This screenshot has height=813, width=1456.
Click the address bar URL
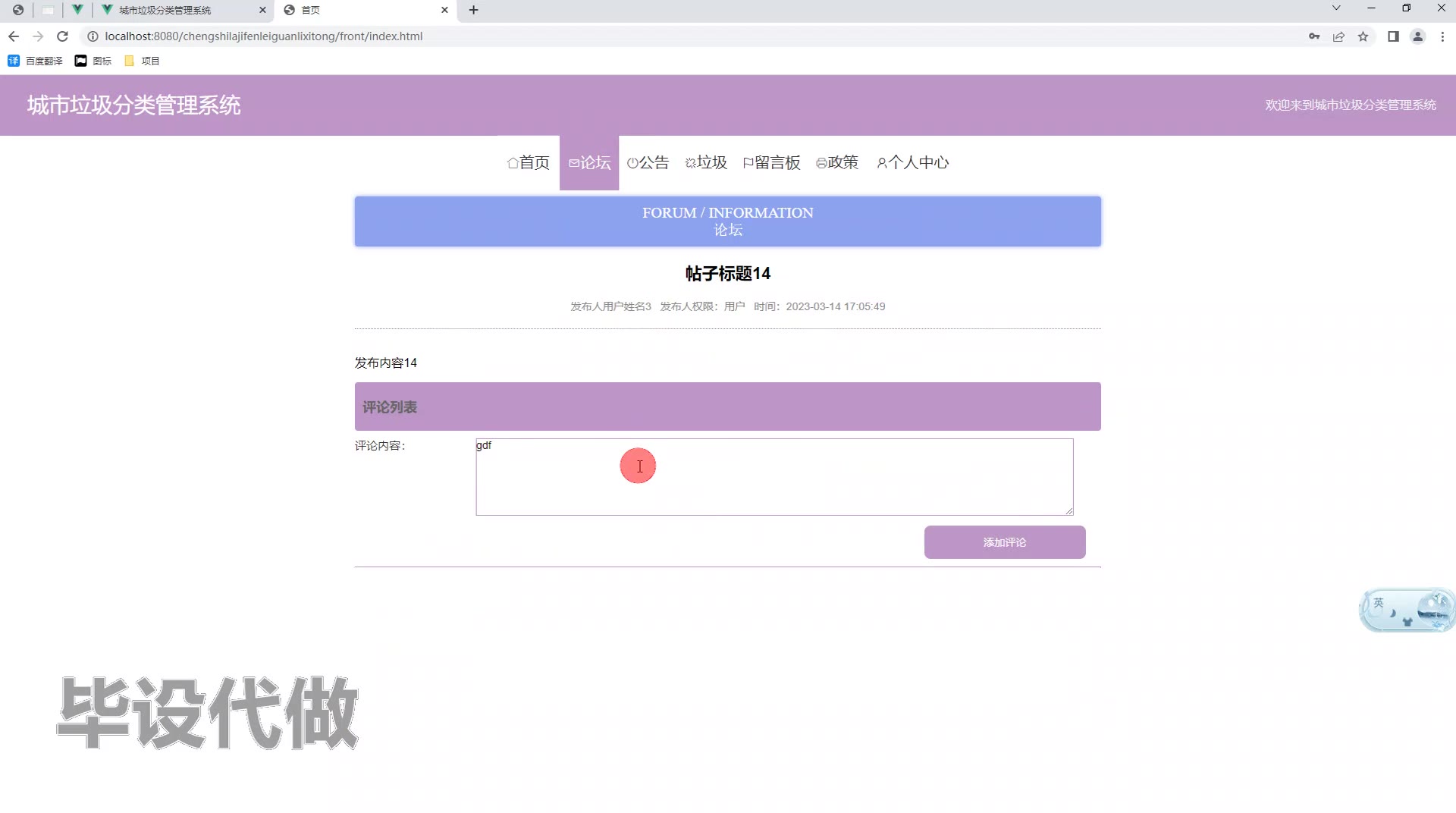(264, 36)
